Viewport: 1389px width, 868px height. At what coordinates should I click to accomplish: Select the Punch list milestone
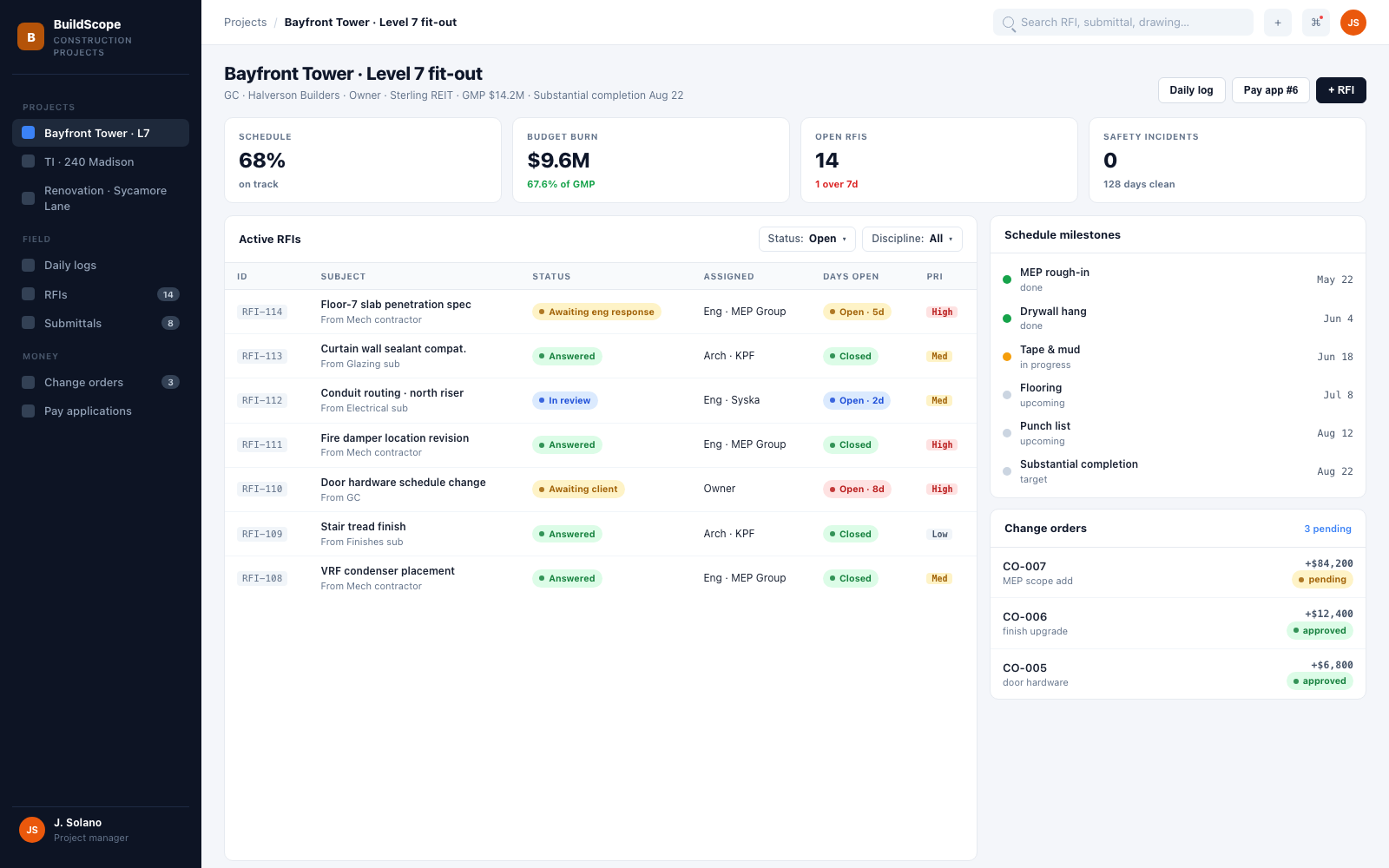1178,433
